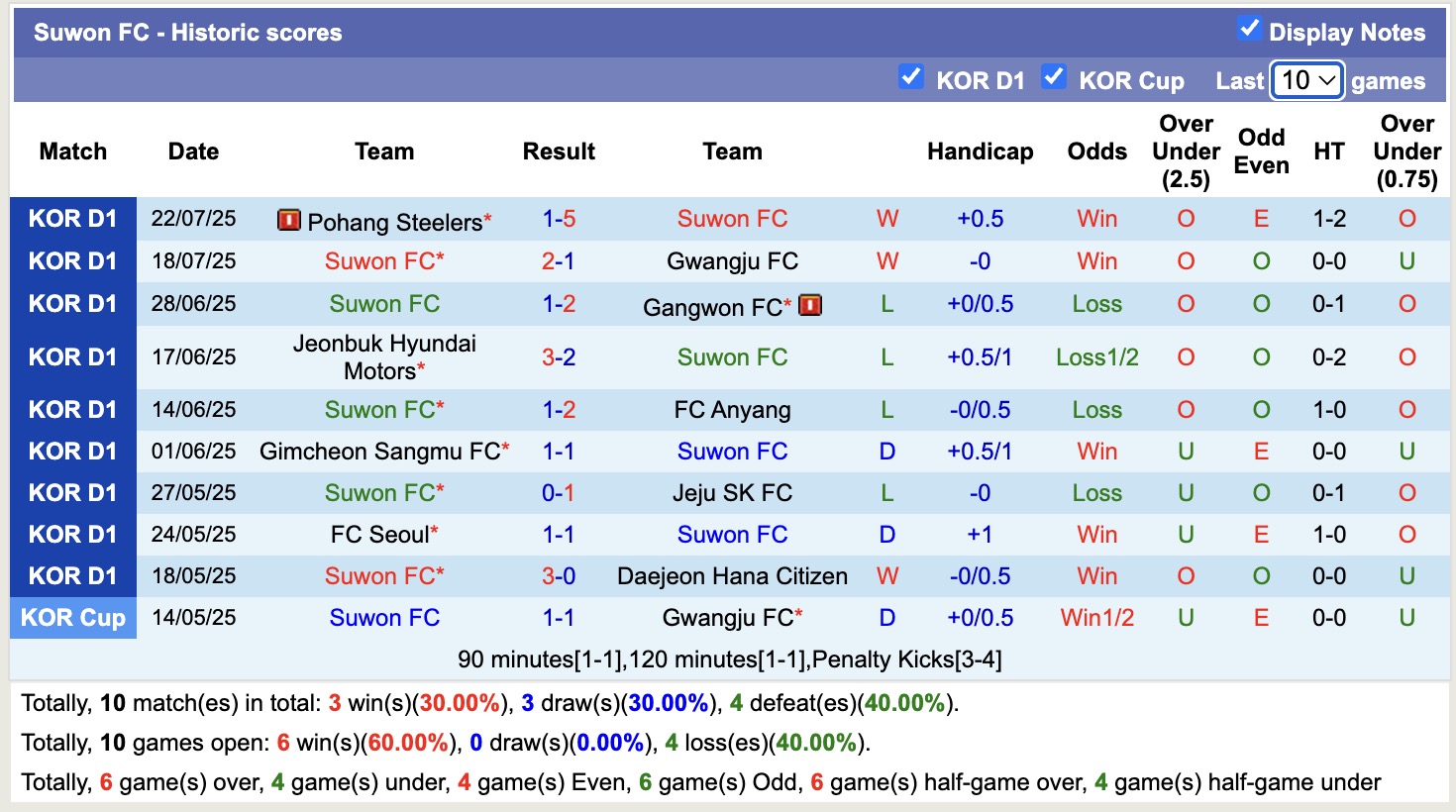This screenshot has width=1456, height=812.
Task: Open the Suwon FC link in the 22/07/25 match
Action: pos(732,219)
